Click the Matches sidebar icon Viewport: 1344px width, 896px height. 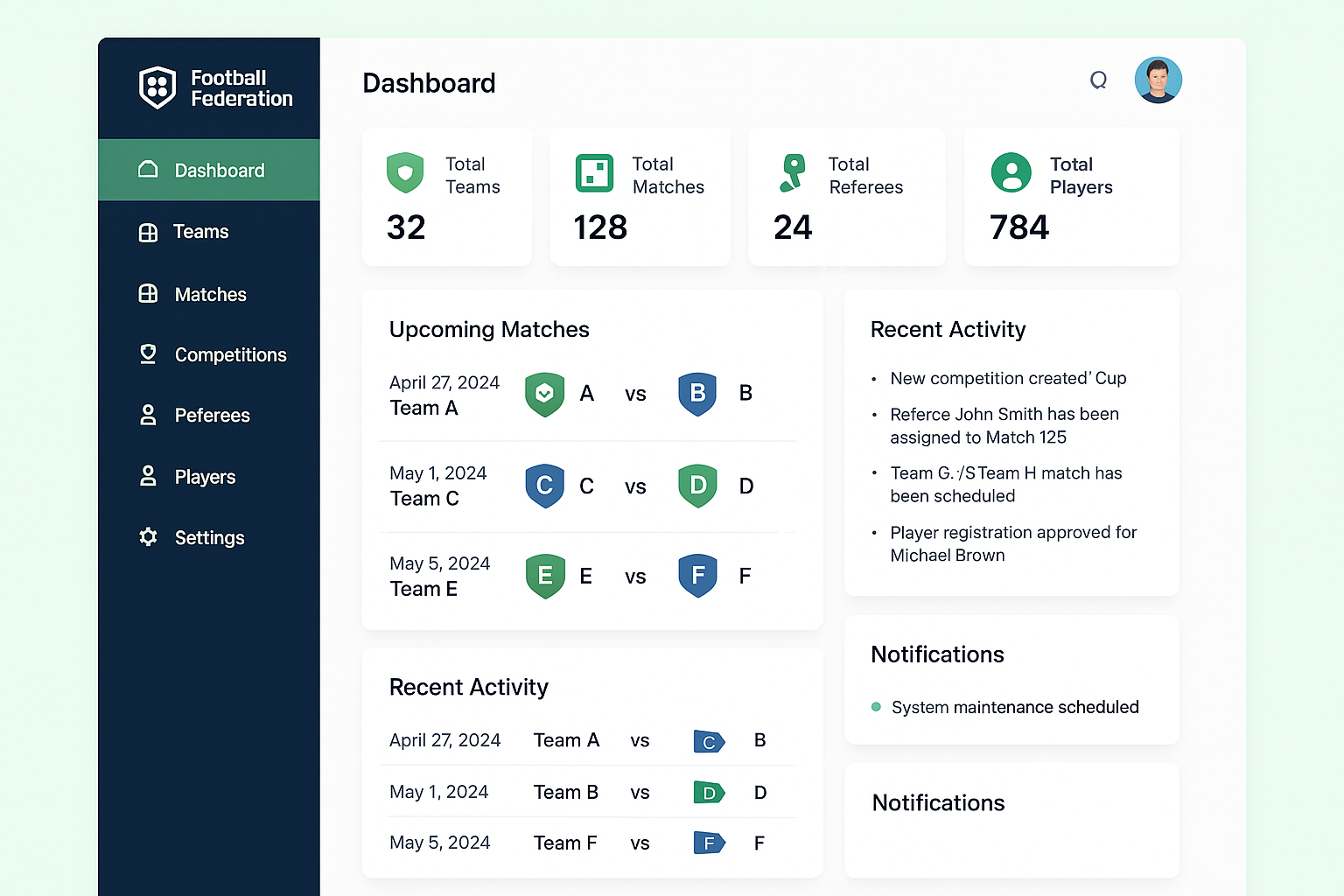click(148, 294)
